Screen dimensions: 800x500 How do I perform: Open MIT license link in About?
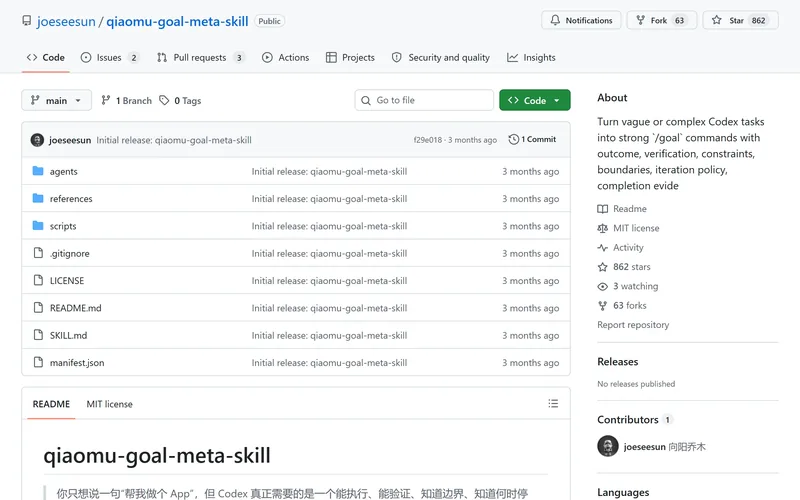[x=636, y=228]
